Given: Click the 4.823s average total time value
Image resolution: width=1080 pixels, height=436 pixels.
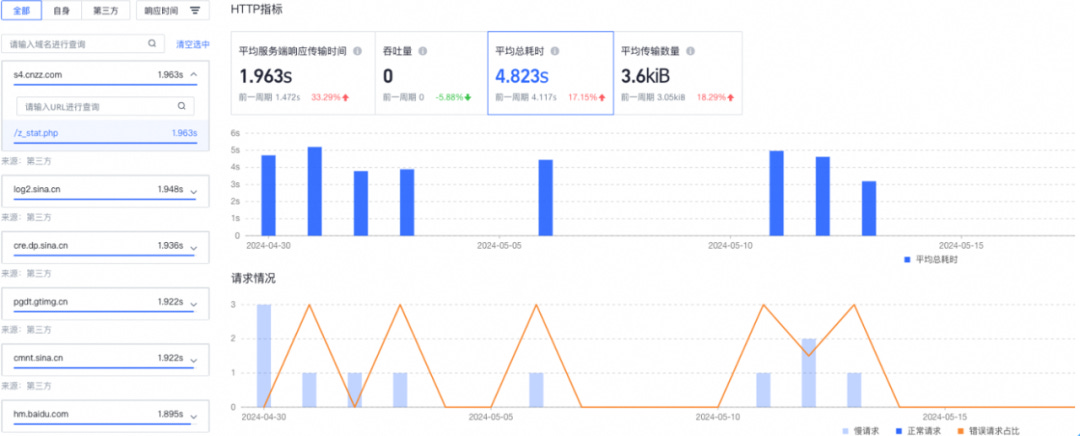Looking at the screenshot, I should point(522,75).
